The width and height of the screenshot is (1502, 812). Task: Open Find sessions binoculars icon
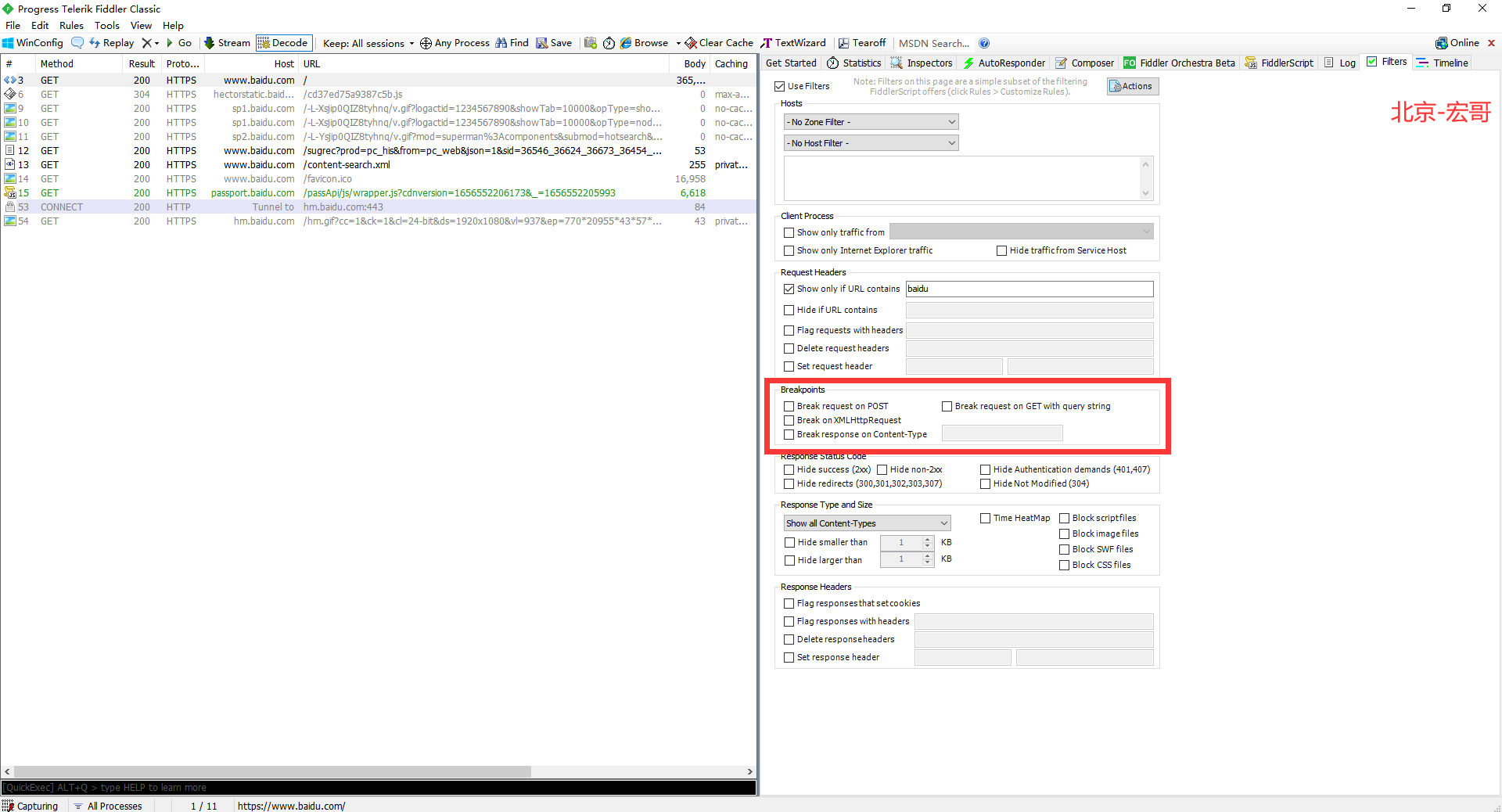(501, 43)
